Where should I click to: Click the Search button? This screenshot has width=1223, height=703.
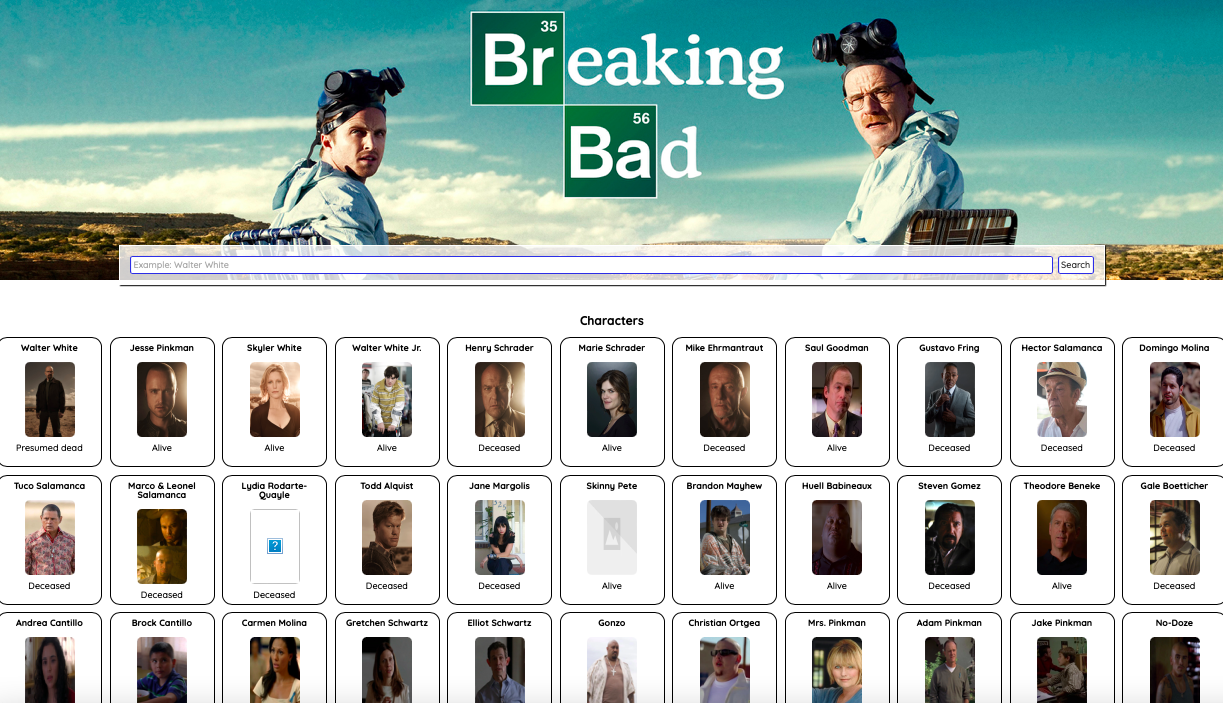[x=1075, y=265]
